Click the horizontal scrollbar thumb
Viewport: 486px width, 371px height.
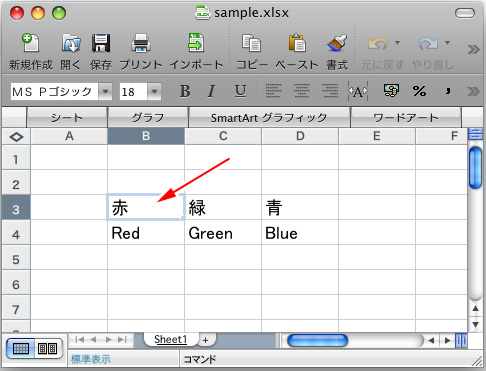coord(317,340)
